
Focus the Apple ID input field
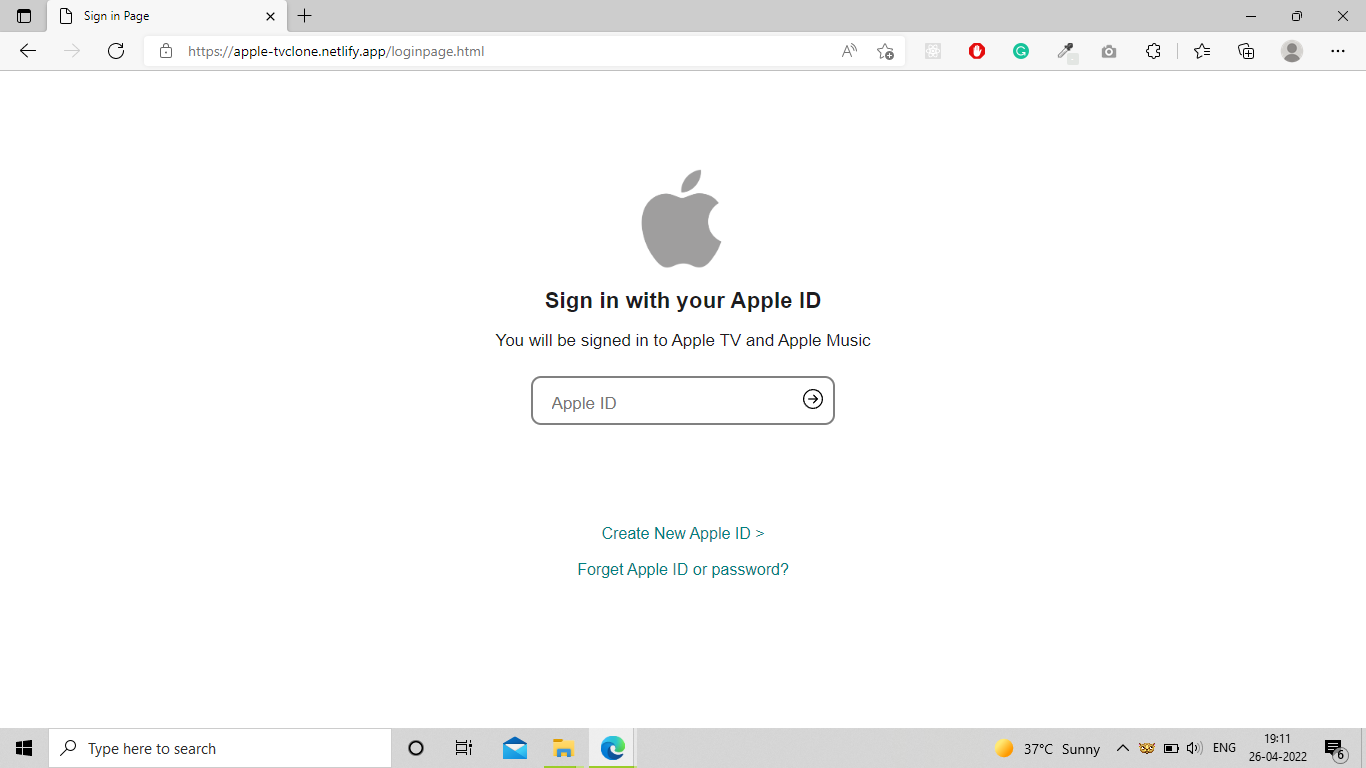tap(683, 400)
